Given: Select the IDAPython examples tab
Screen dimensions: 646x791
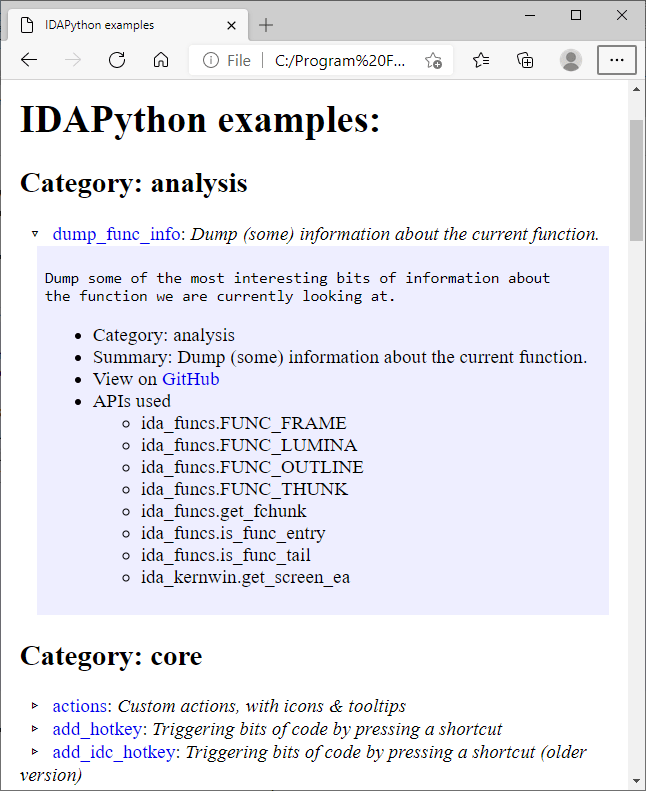Looking at the screenshot, I should tap(128, 25).
